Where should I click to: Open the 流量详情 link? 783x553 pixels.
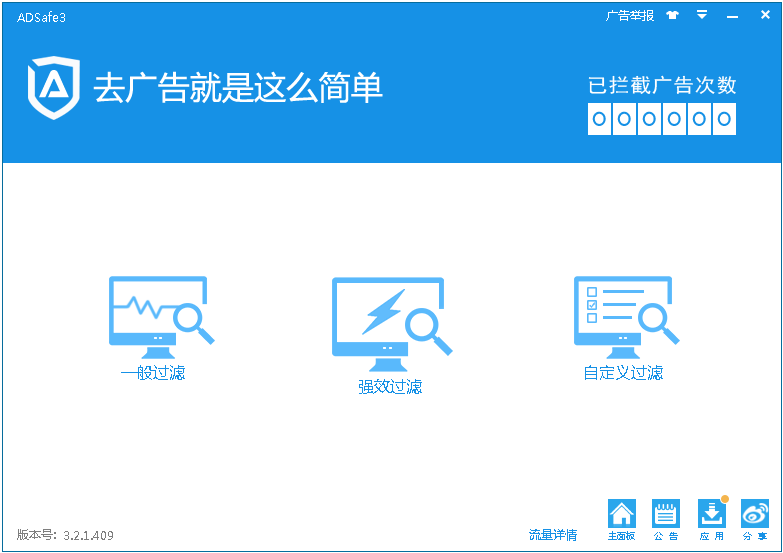tap(553, 535)
